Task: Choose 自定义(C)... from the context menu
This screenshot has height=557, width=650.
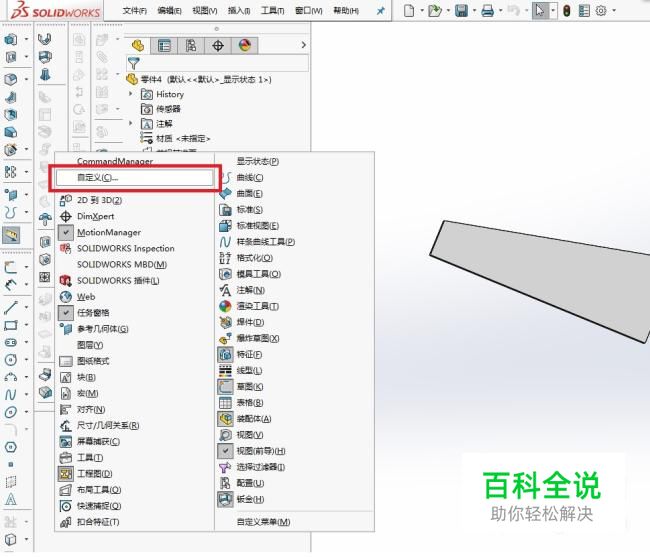Action: click(x=135, y=178)
